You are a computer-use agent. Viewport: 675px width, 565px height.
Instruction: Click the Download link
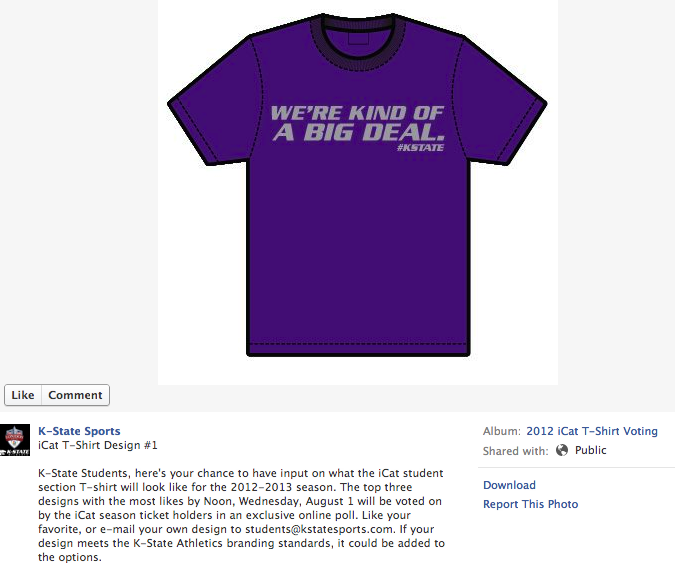tap(509, 485)
